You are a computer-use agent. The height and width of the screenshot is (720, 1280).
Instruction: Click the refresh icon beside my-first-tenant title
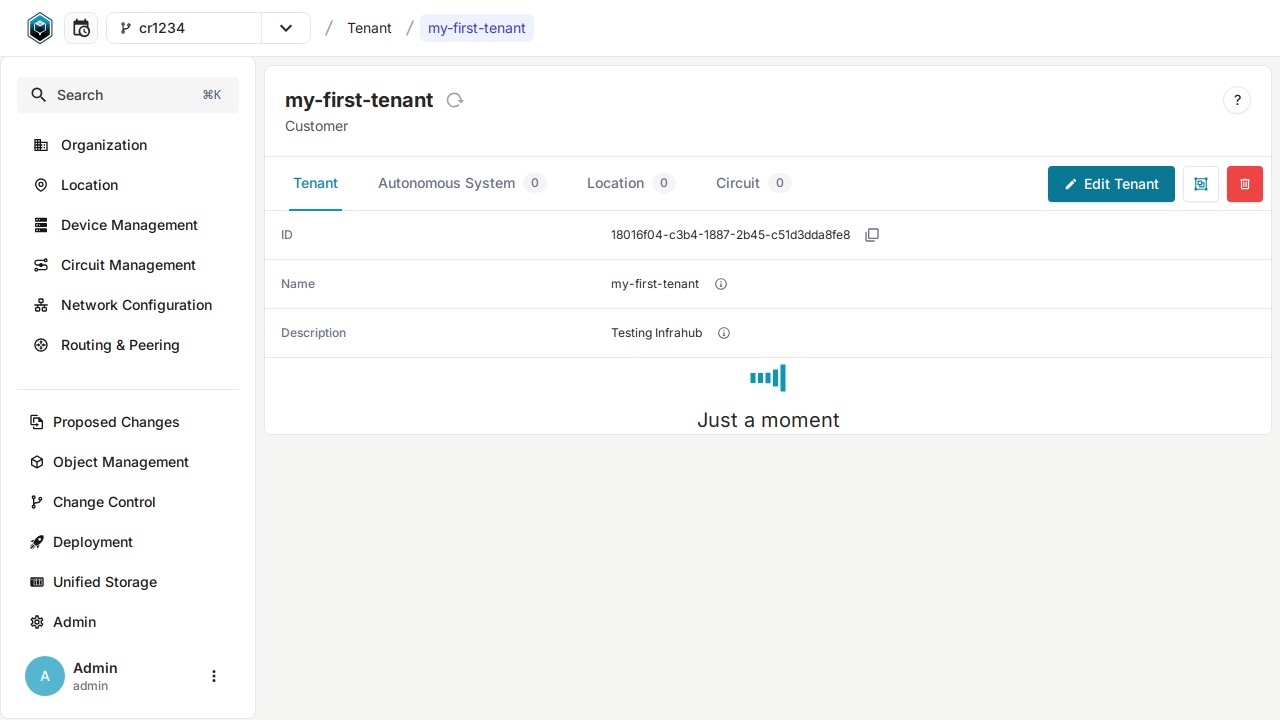pyautogui.click(x=455, y=100)
